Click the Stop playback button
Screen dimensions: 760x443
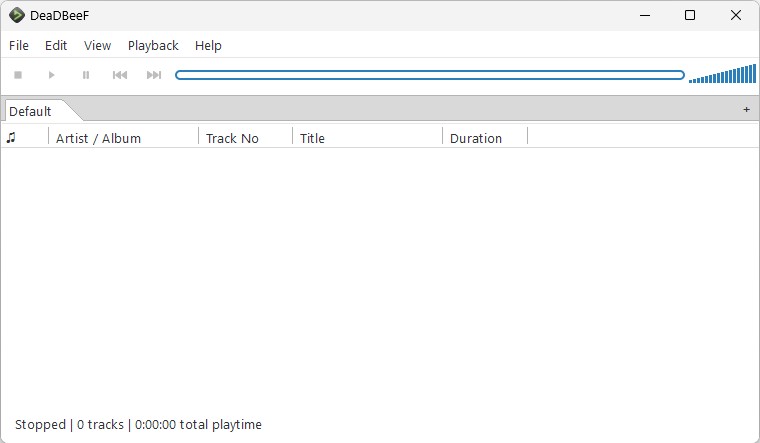click(x=18, y=75)
